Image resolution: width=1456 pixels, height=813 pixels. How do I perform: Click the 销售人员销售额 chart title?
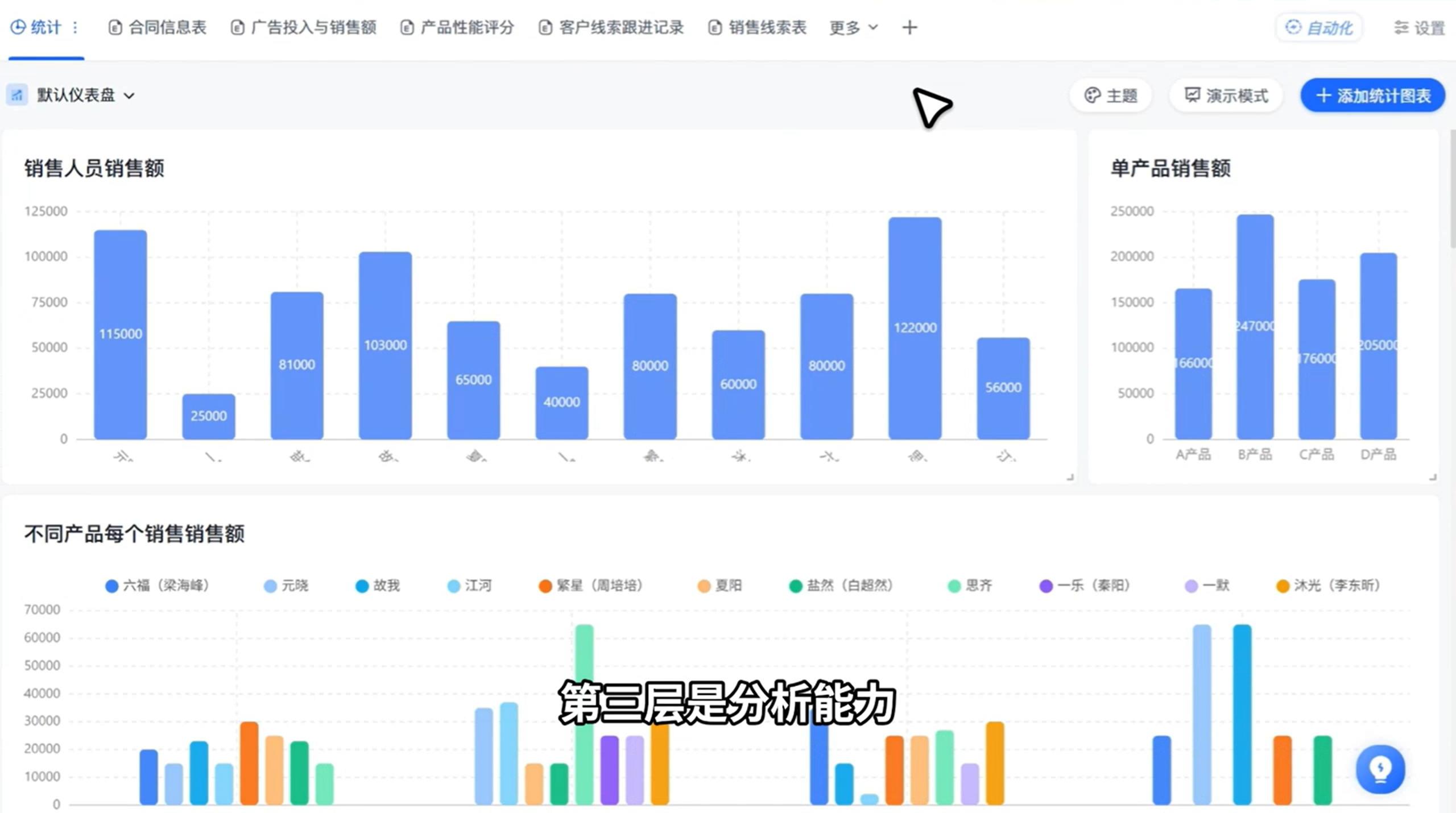tap(94, 168)
